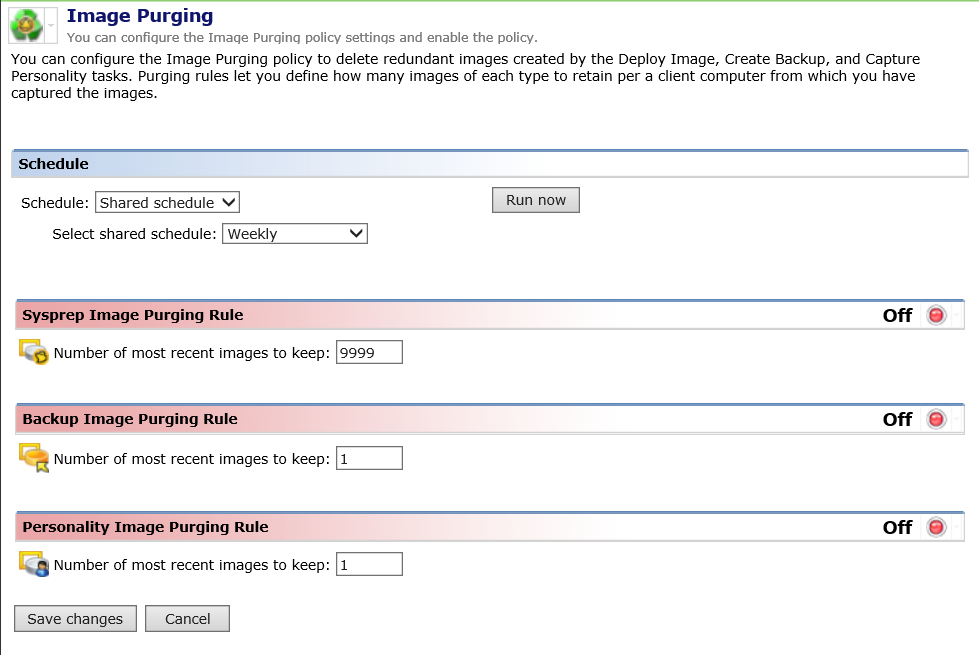Expand the Backup rule status arrow menu
This screenshot has width=979, height=655.
(x=957, y=420)
